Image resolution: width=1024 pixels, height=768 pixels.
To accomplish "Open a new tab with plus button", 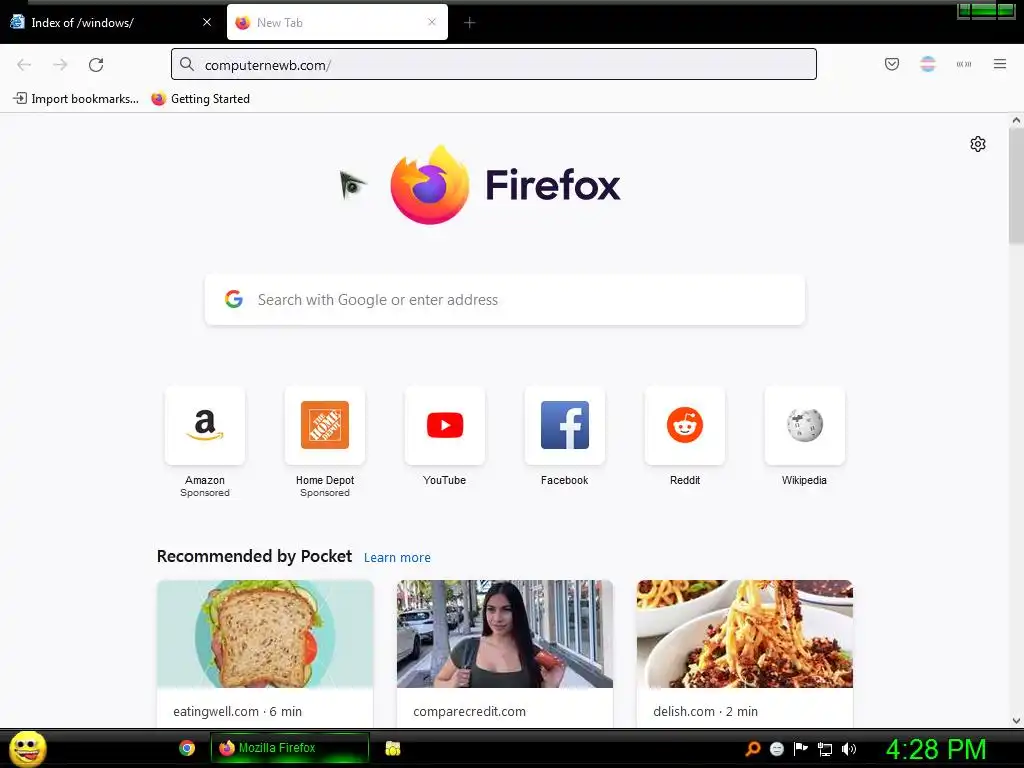I will point(469,23).
